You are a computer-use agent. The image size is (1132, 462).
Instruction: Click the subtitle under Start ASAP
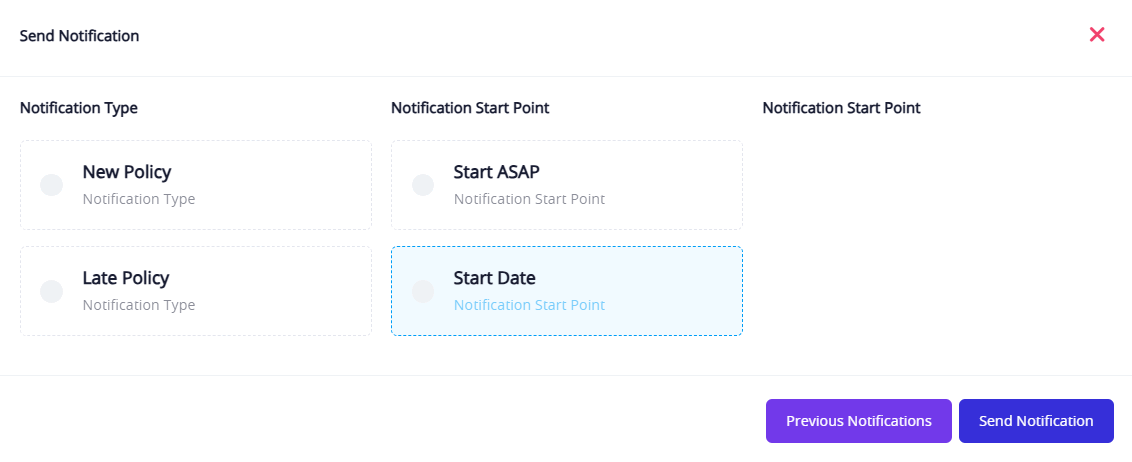(529, 199)
